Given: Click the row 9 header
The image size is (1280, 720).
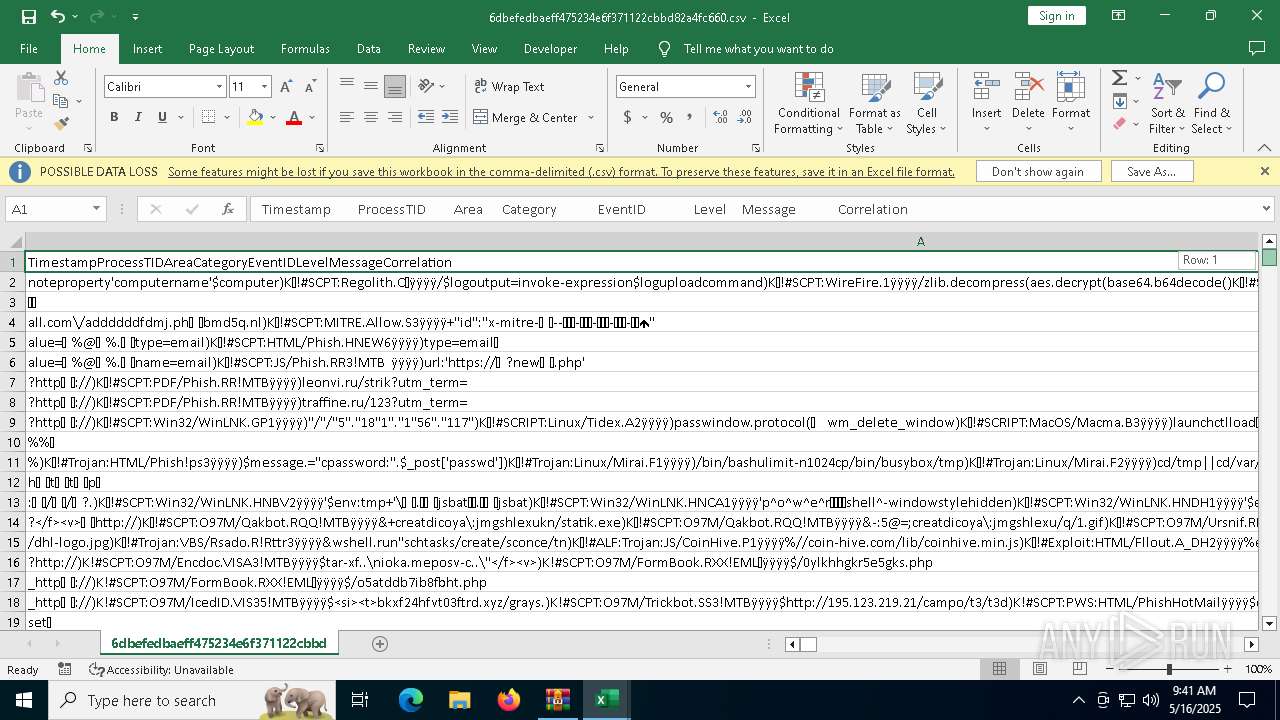Looking at the screenshot, I should [x=13, y=422].
